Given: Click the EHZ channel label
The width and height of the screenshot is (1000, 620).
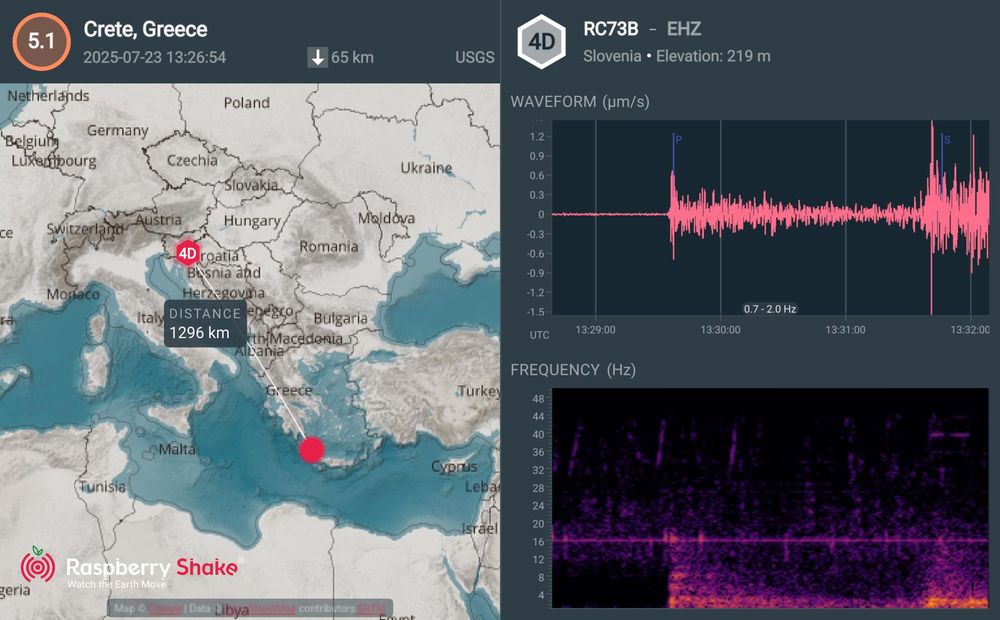Looking at the screenshot, I should (x=684, y=29).
